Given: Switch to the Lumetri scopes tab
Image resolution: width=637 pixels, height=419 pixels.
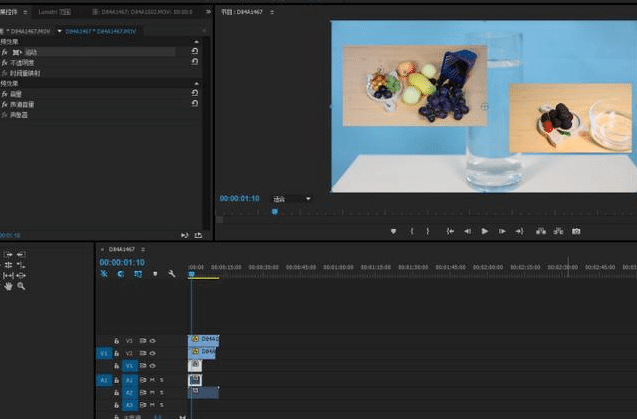Looking at the screenshot, I should tap(53, 12).
